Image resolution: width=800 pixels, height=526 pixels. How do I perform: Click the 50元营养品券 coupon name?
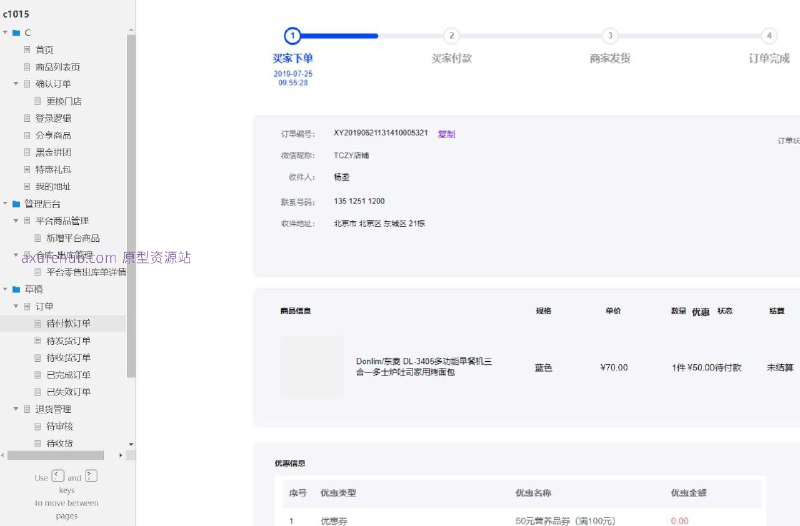click(x=565, y=521)
